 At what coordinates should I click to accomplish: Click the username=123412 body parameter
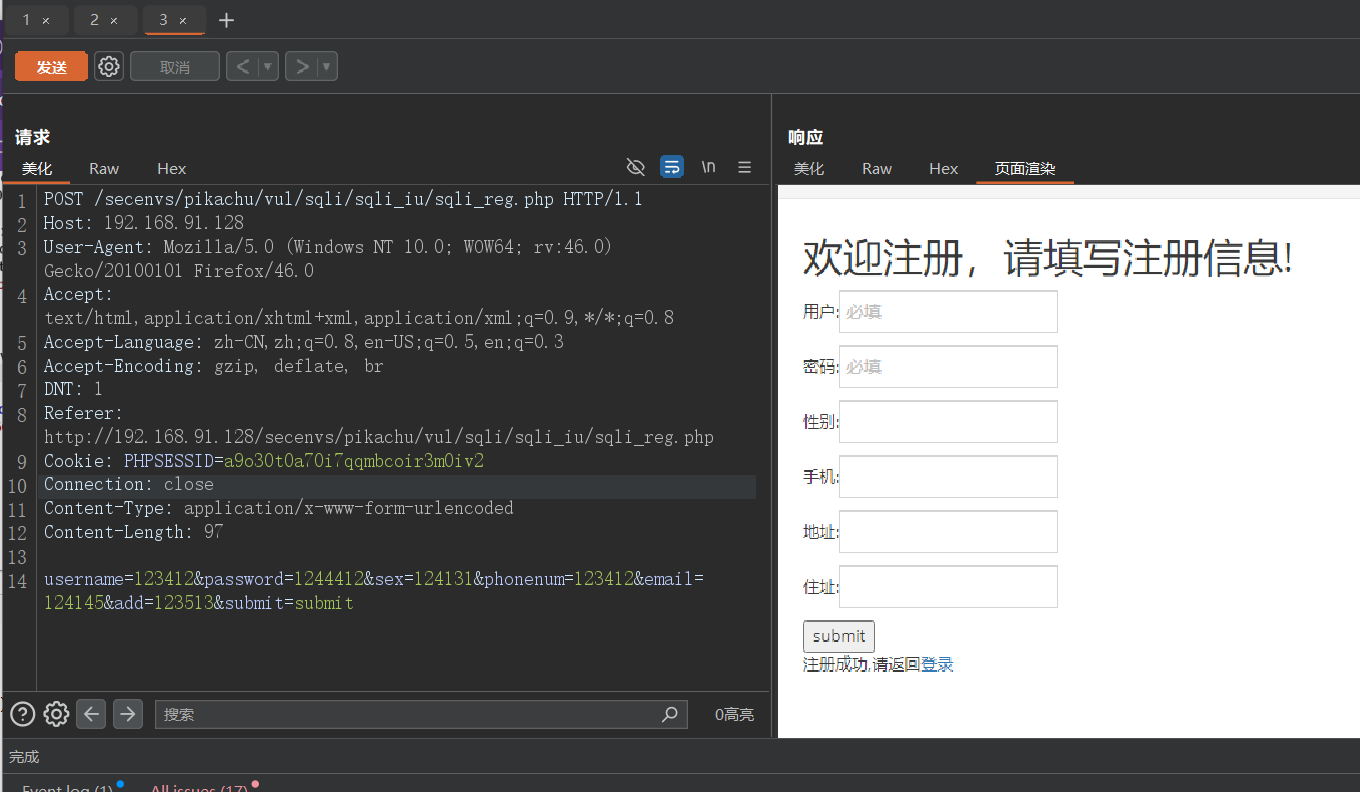tap(119, 579)
